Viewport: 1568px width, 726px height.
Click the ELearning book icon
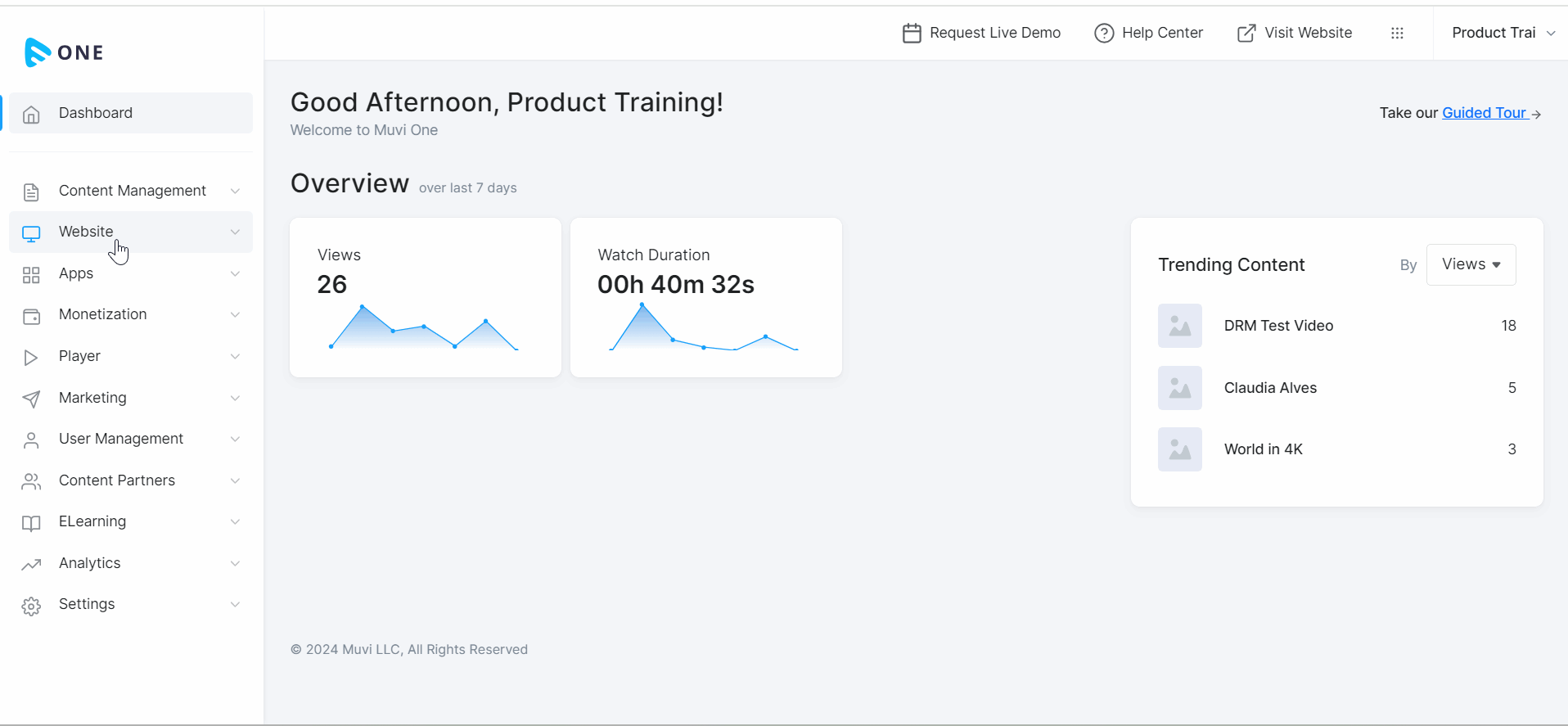(x=31, y=524)
